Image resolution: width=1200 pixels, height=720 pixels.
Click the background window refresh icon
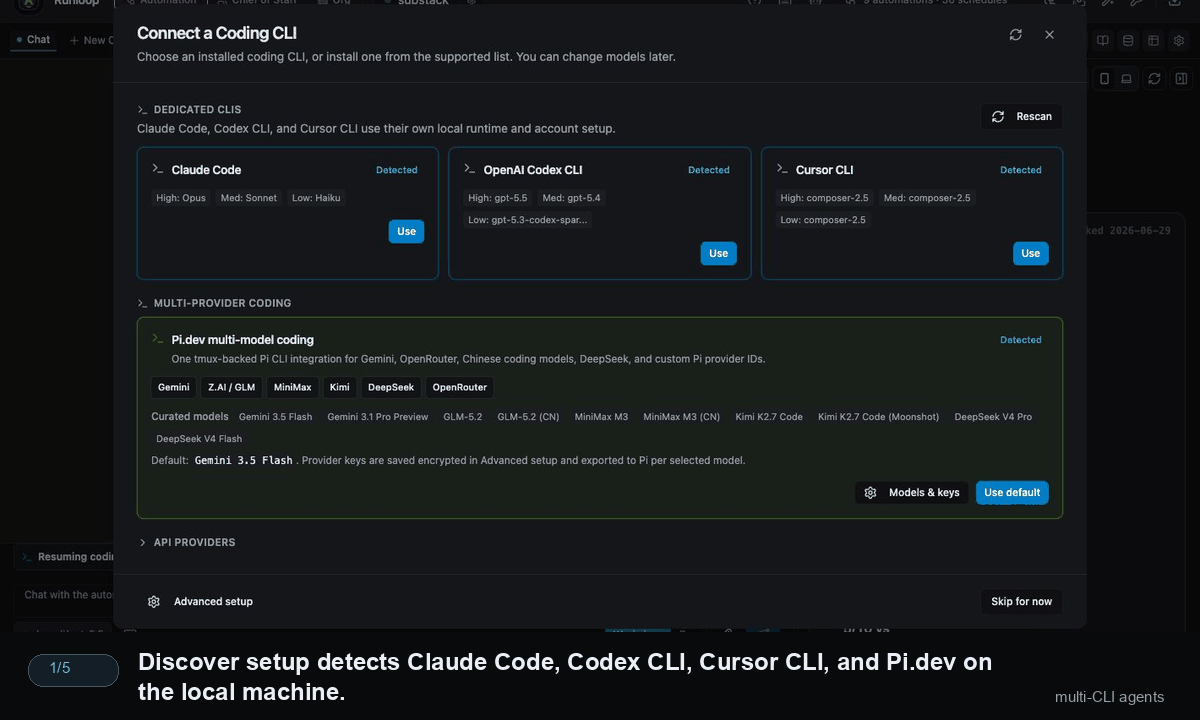(1154, 79)
